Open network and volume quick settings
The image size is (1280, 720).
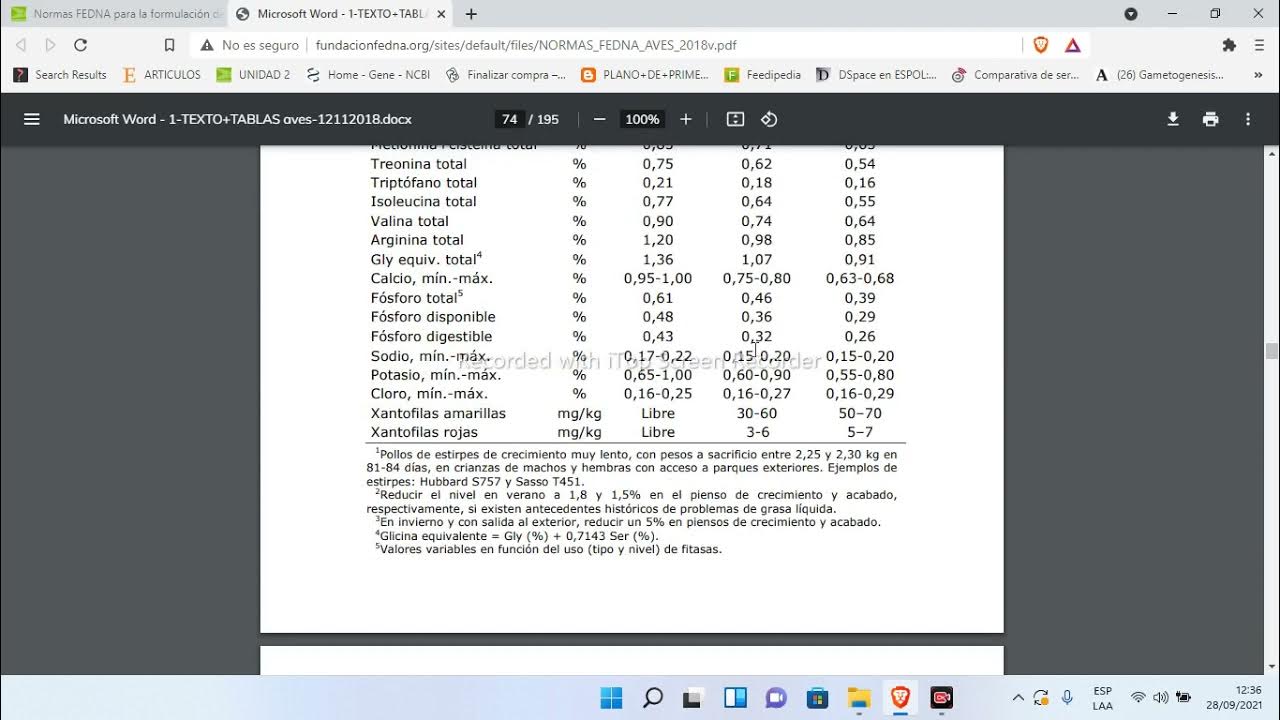click(x=1160, y=697)
